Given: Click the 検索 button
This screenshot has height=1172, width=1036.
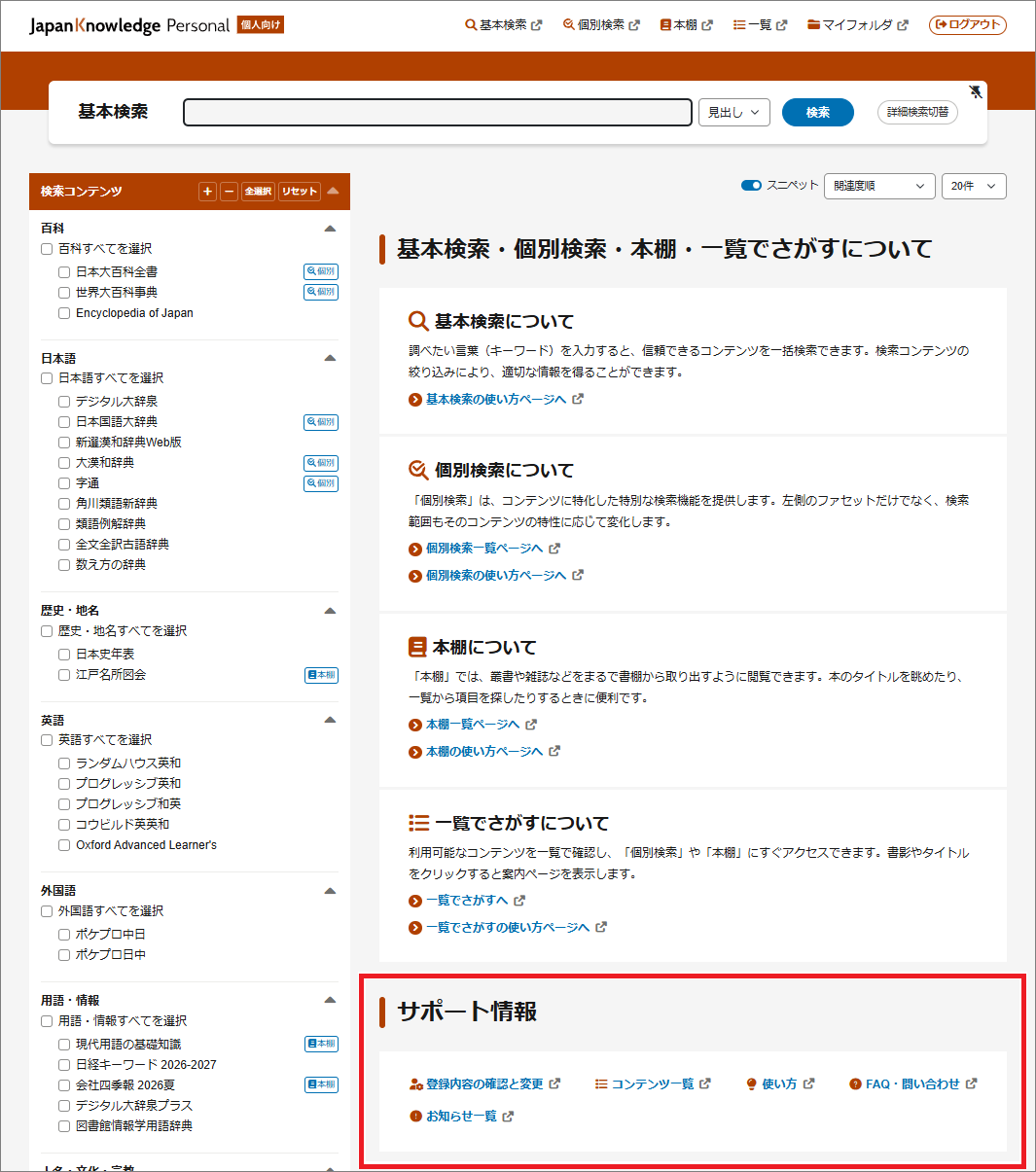Looking at the screenshot, I should coord(818,112).
